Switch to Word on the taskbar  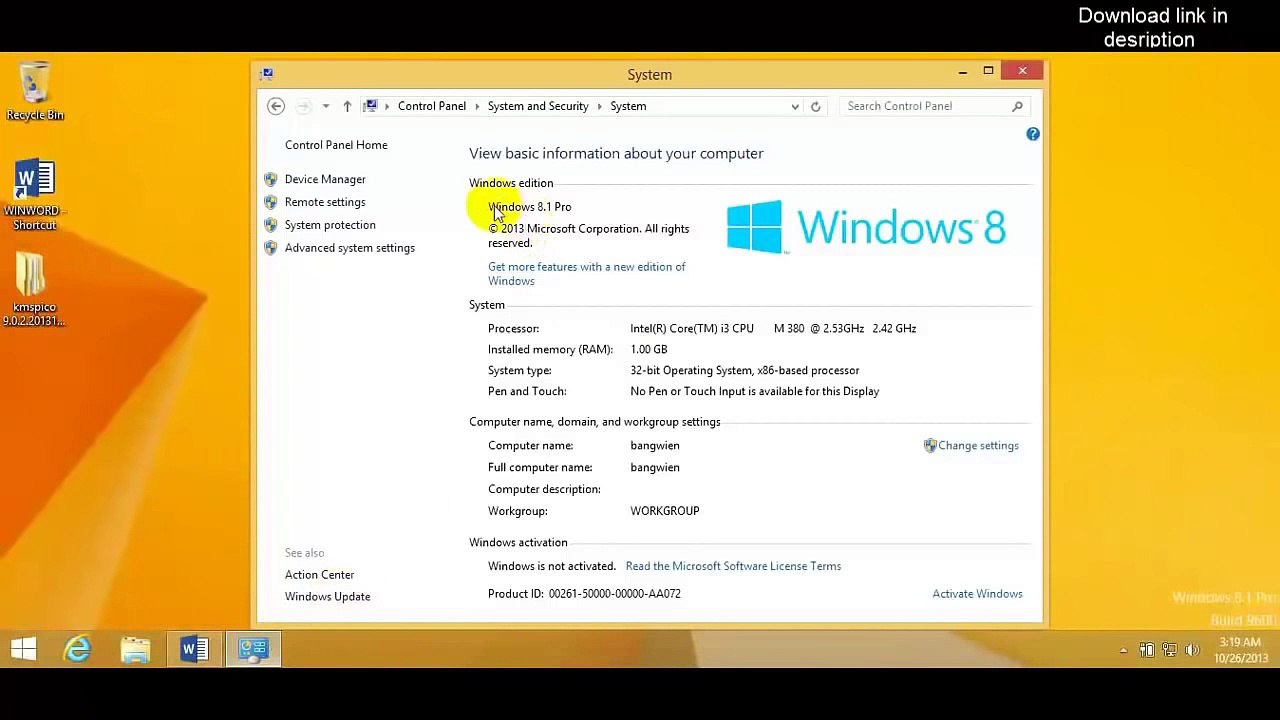[x=194, y=650]
